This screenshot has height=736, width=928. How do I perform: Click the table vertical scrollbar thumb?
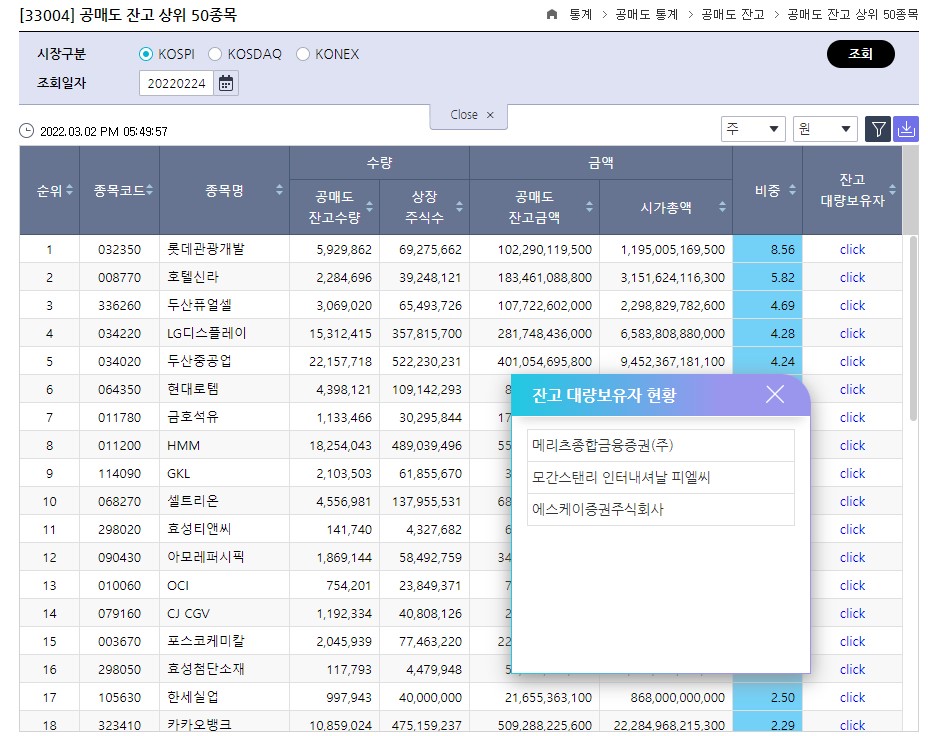tap(913, 328)
